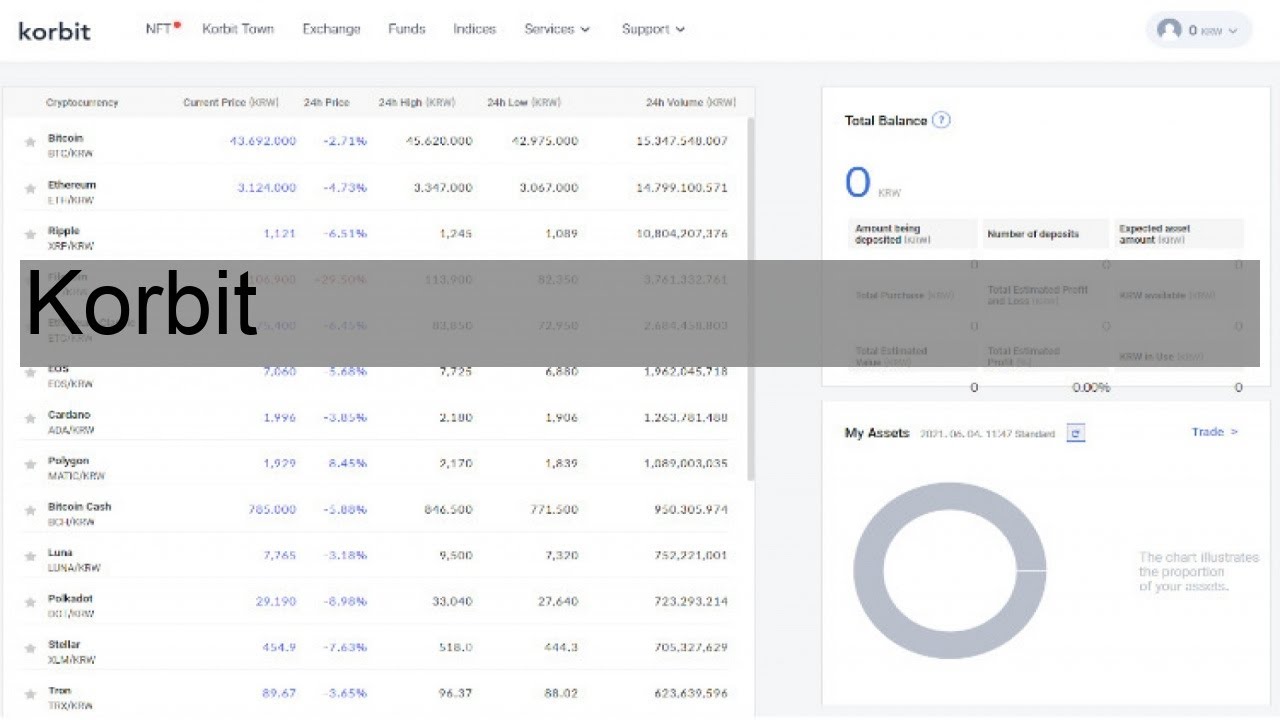Open the Funds page
This screenshot has width=1280, height=720.
pyautogui.click(x=406, y=29)
